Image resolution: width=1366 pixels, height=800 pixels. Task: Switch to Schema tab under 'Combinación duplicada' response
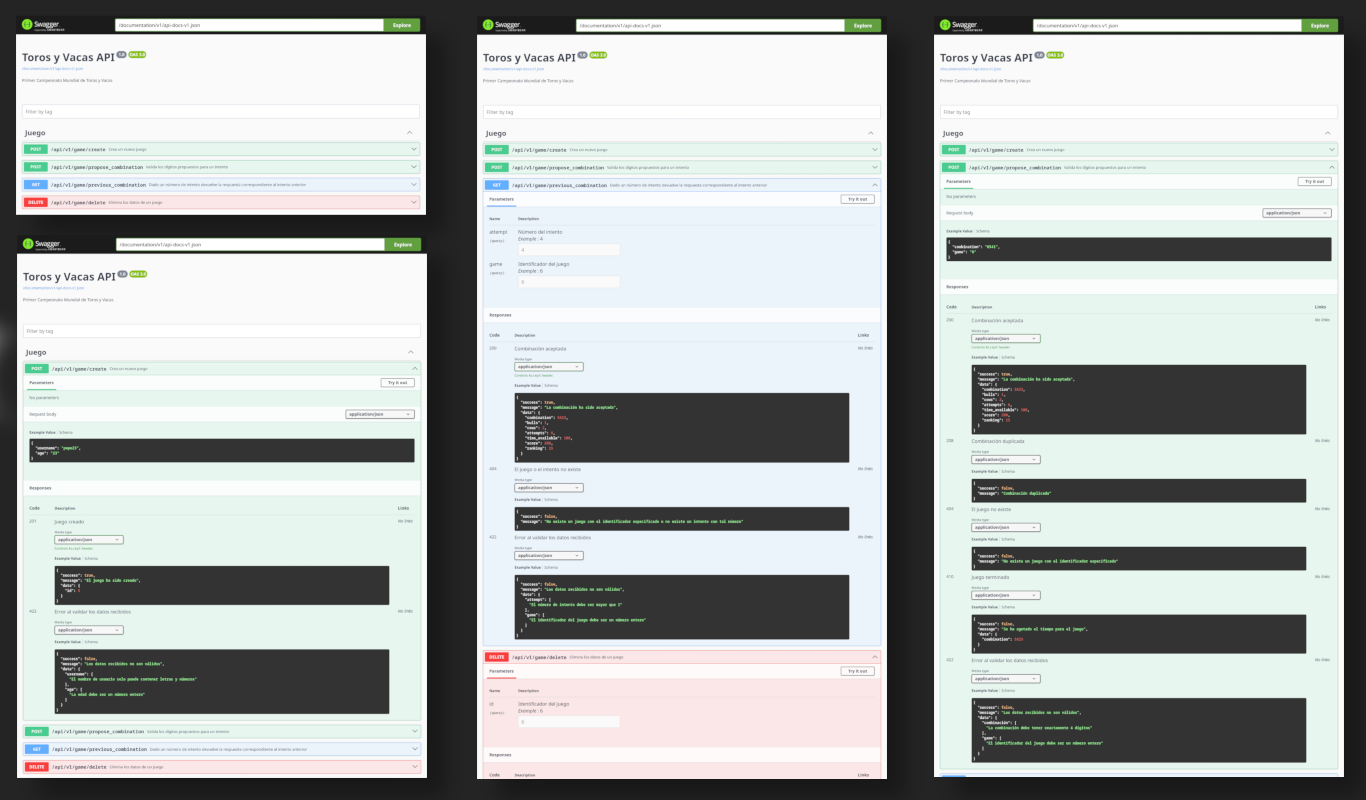pyautogui.click(x=1009, y=471)
